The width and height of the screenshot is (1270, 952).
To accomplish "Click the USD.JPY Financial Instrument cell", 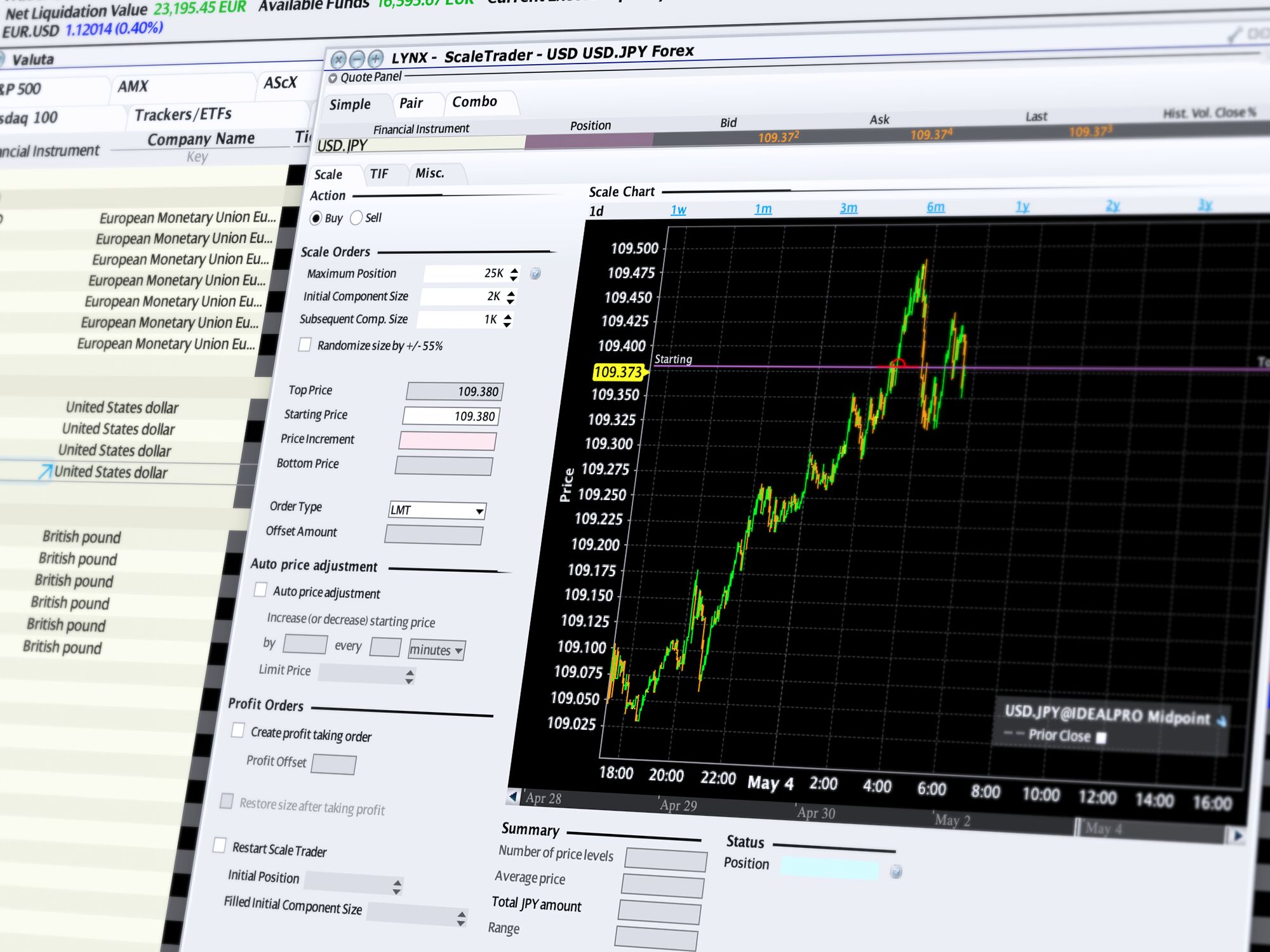I will tap(420, 144).
